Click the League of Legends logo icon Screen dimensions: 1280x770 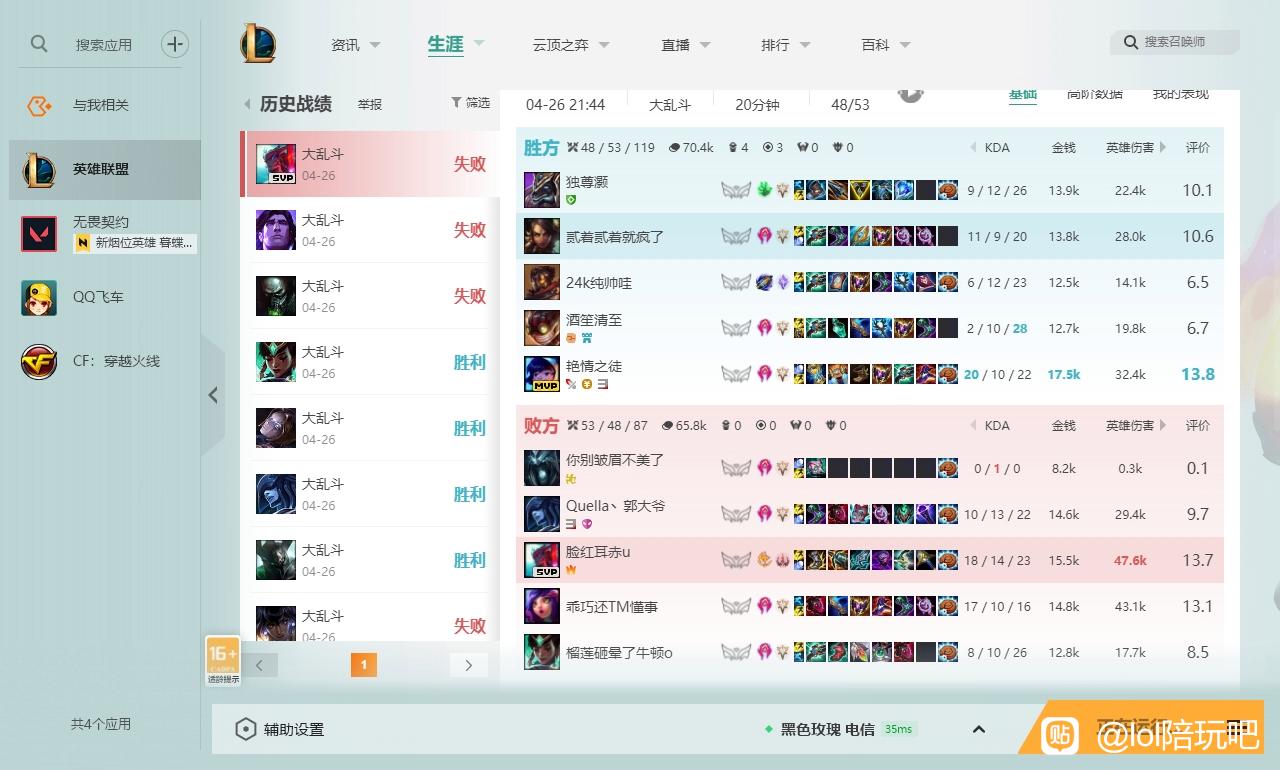258,44
